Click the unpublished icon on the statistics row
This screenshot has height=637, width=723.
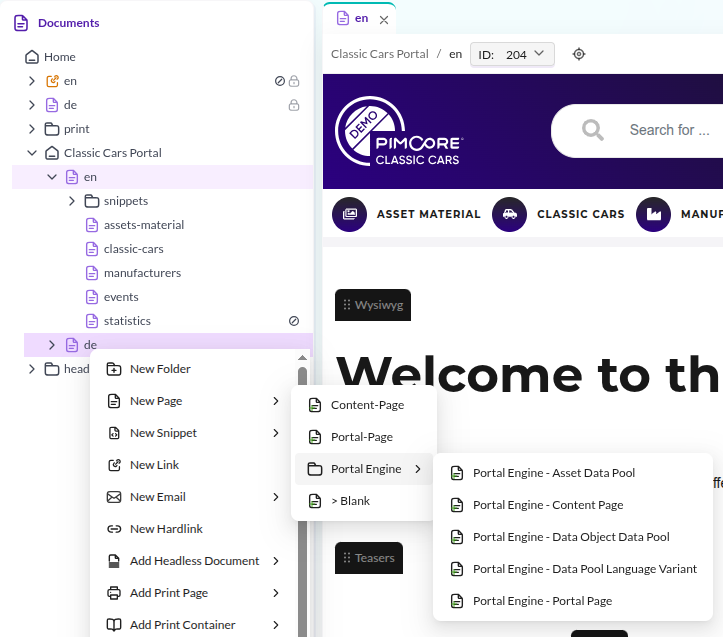click(x=294, y=321)
